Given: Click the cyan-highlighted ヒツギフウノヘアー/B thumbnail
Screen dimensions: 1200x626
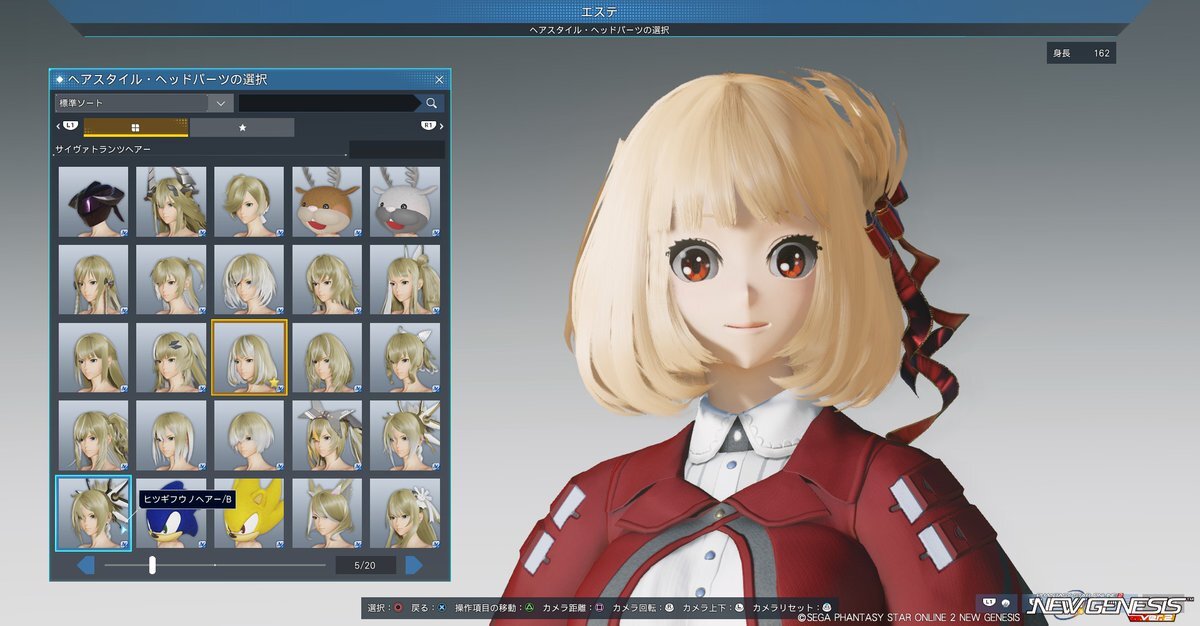Looking at the screenshot, I should point(93,513).
